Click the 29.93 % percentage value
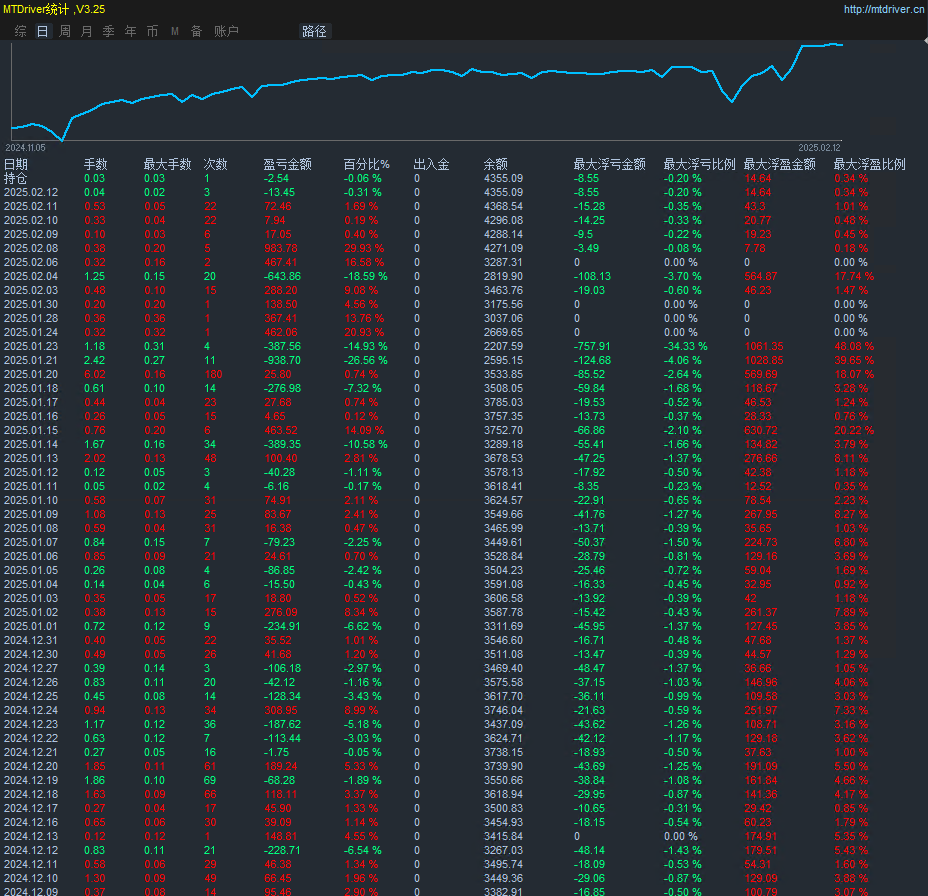928x896 pixels. 364,249
